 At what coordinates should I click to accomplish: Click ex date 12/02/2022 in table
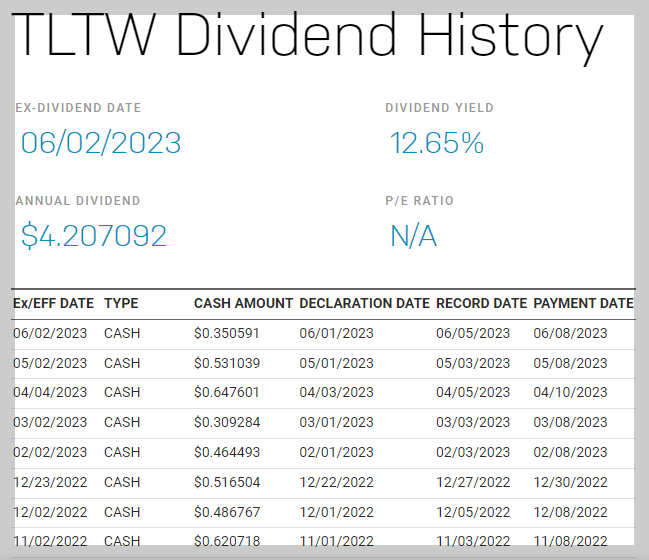click(x=50, y=512)
